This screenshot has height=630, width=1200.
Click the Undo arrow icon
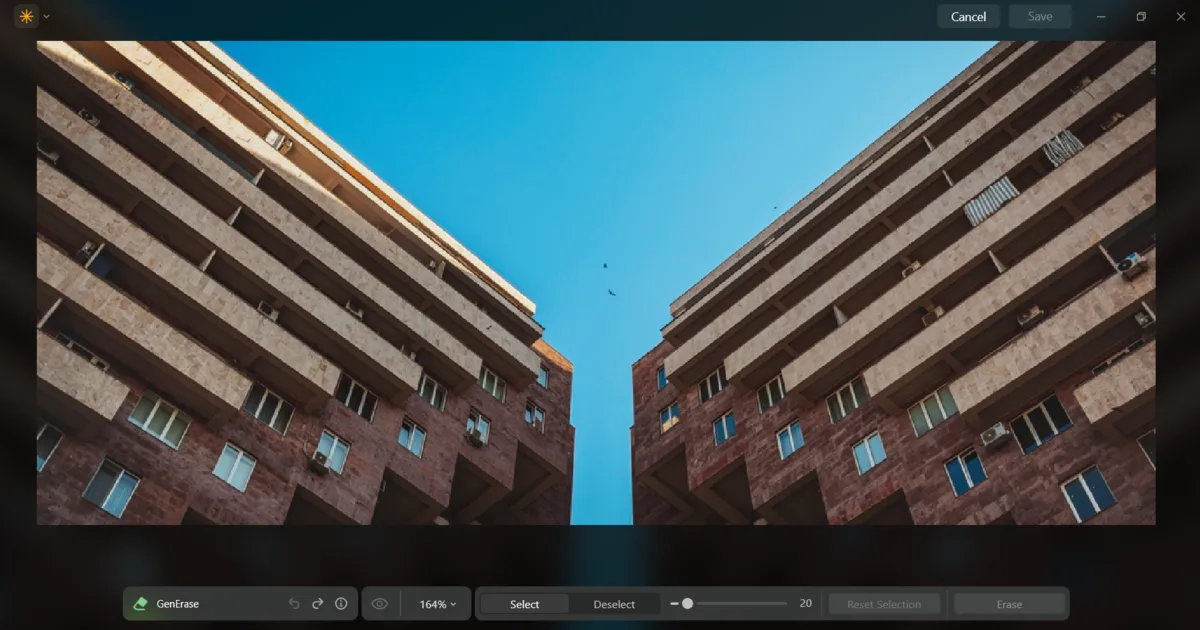coord(293,603)
